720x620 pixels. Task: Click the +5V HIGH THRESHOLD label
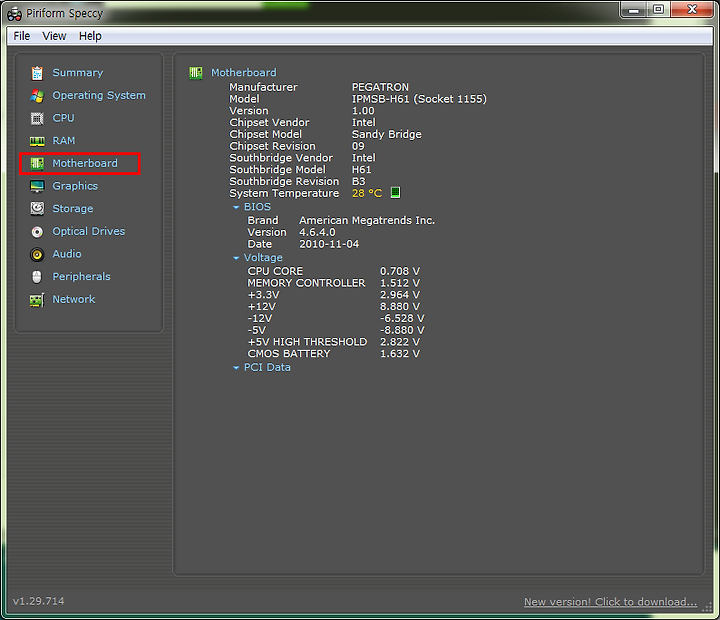coord(307,342)
